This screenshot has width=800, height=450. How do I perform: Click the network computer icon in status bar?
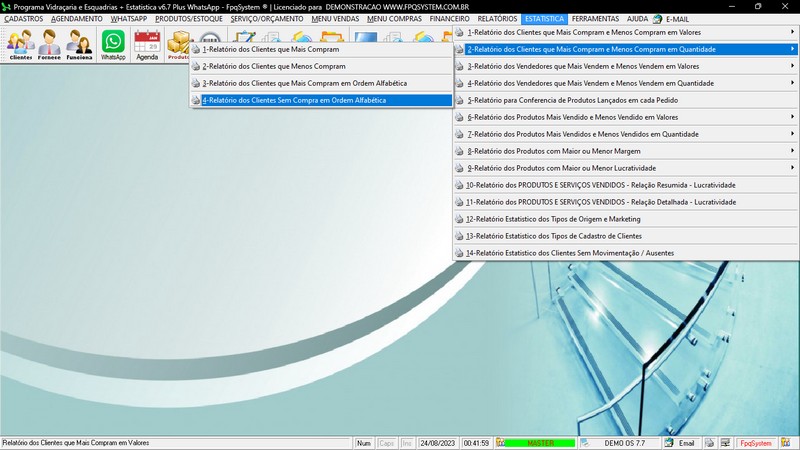[725, 443]
